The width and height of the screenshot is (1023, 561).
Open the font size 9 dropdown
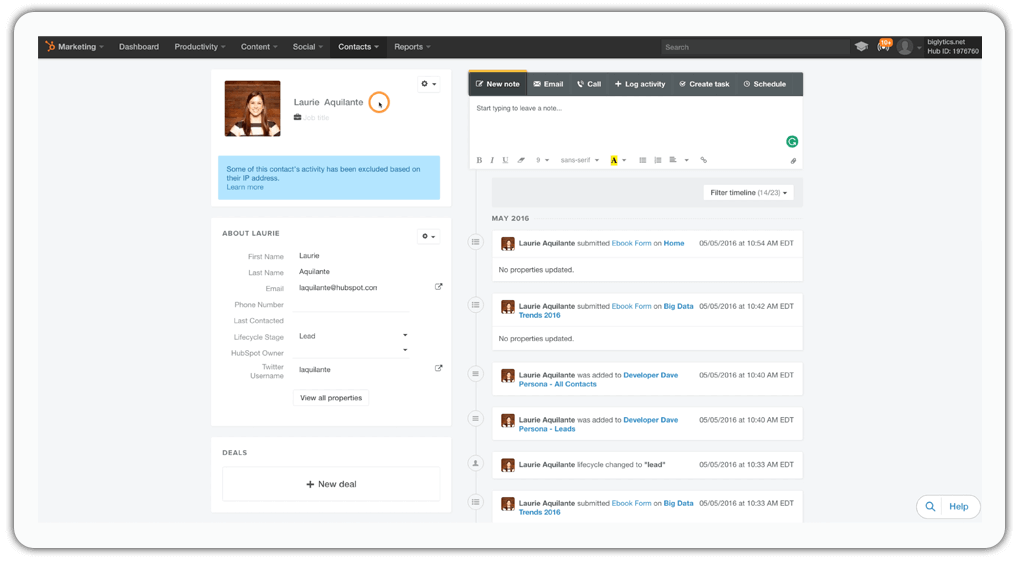point(543,160)
